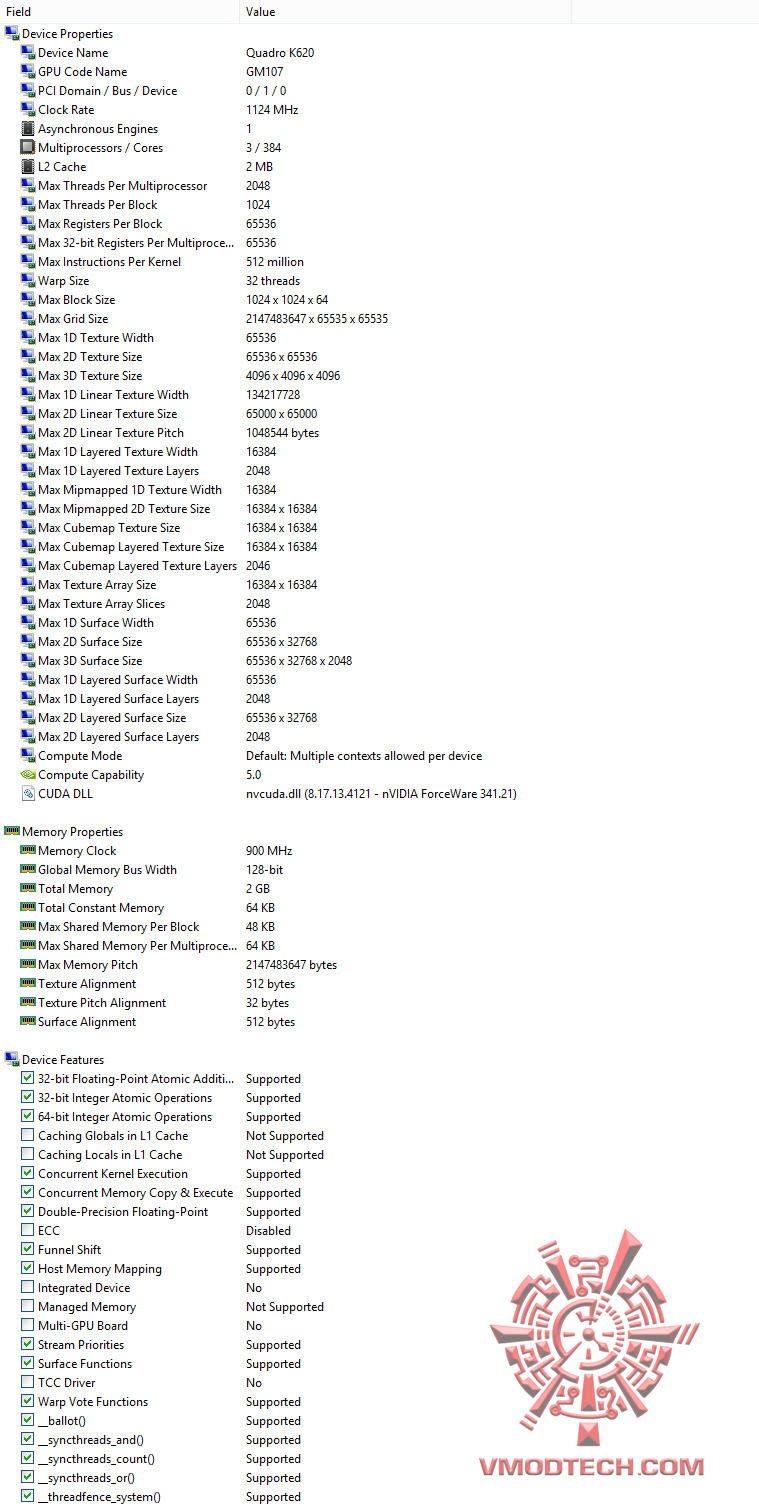The height and width of the screenshot is (1508, 759).
Task: Click the Max Grid Size row icon
Action: 28,318
